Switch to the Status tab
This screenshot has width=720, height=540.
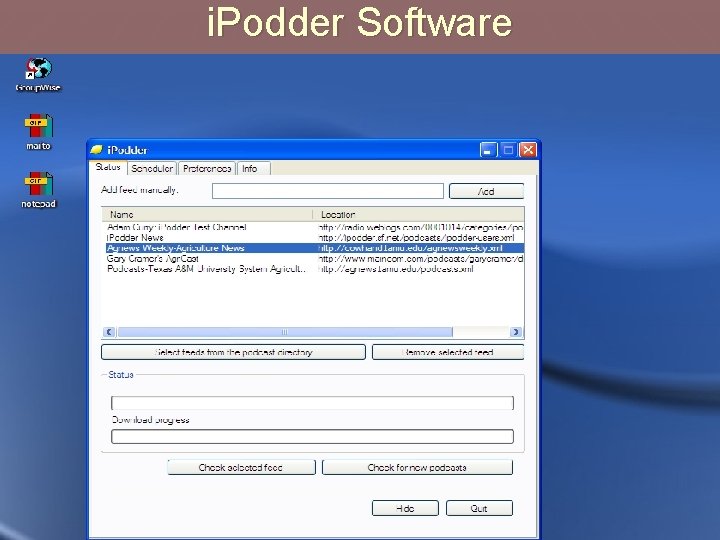108,167
